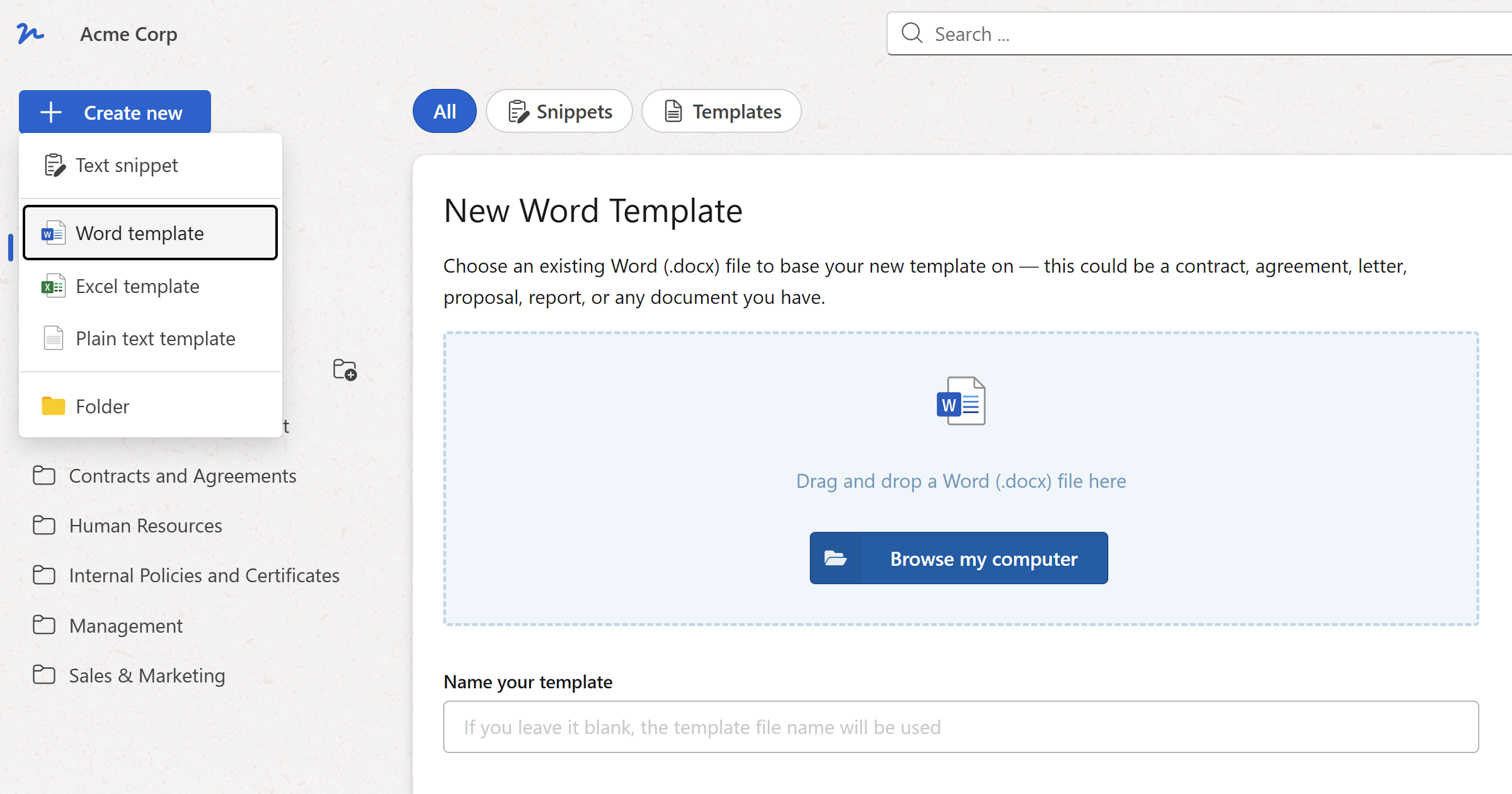Click the yellow Folder icon in the menu
The width and height of the screenshot is (1512, 794).
point(53,406)
